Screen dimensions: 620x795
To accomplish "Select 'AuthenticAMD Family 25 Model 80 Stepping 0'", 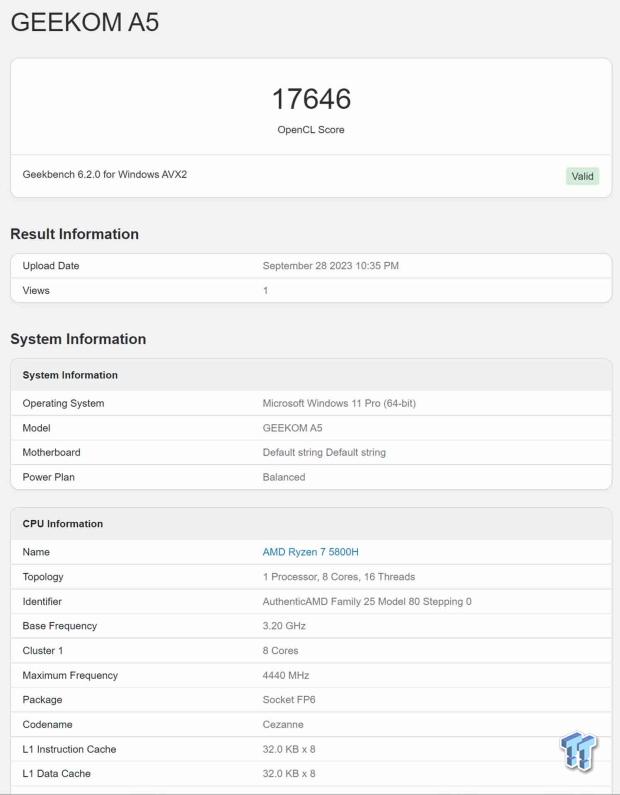I will click(x=367, y=601).
